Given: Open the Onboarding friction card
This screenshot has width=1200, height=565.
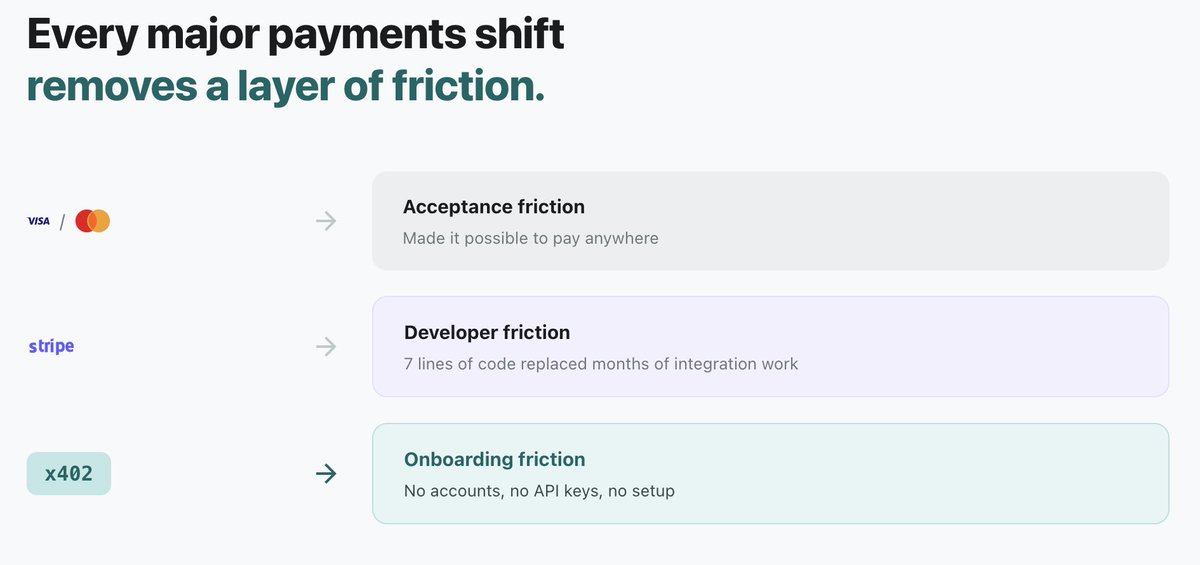Looking at the screenshot, I should [770, 473].
